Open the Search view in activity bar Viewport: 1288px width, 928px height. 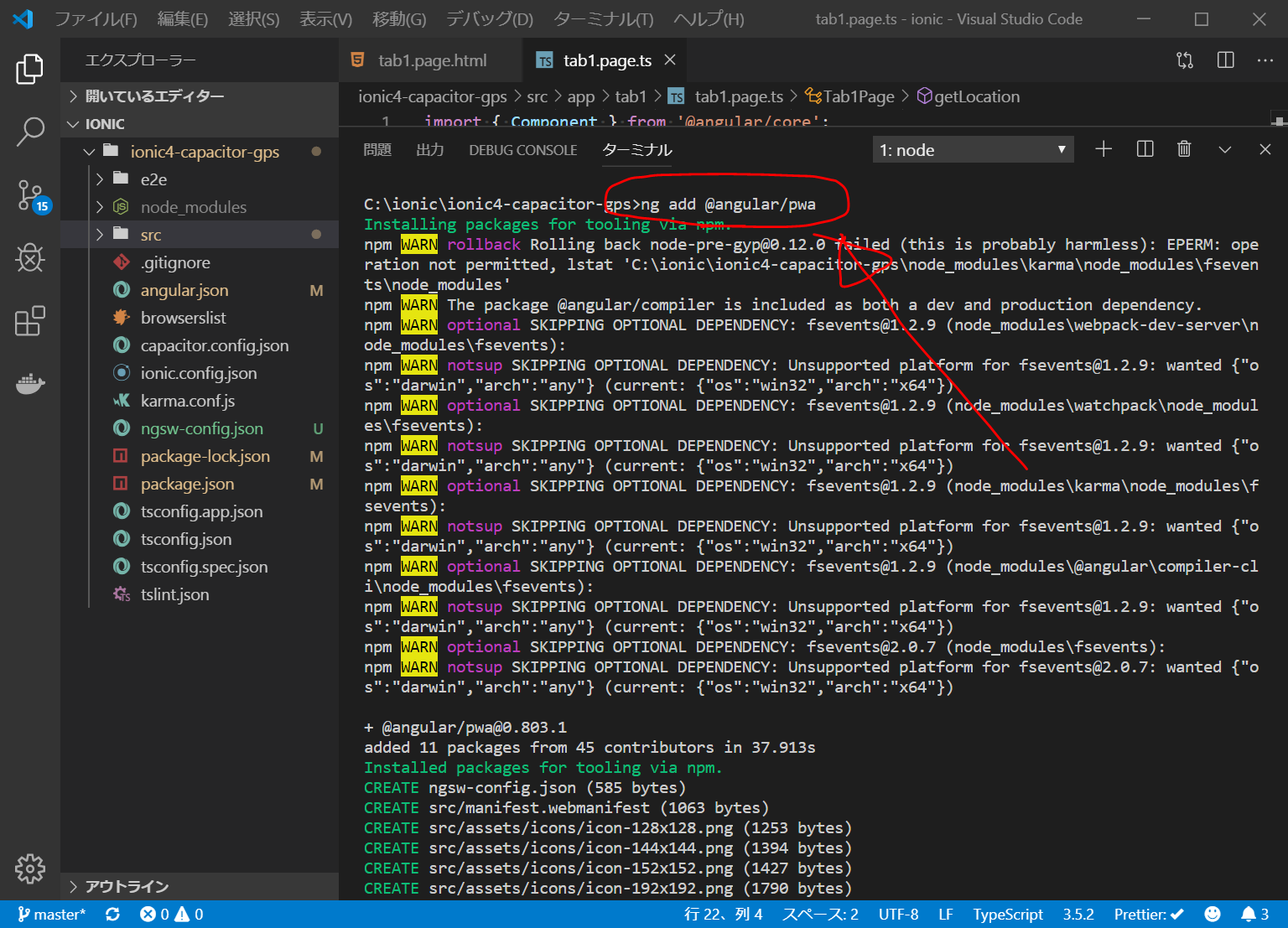click(30, 132)
